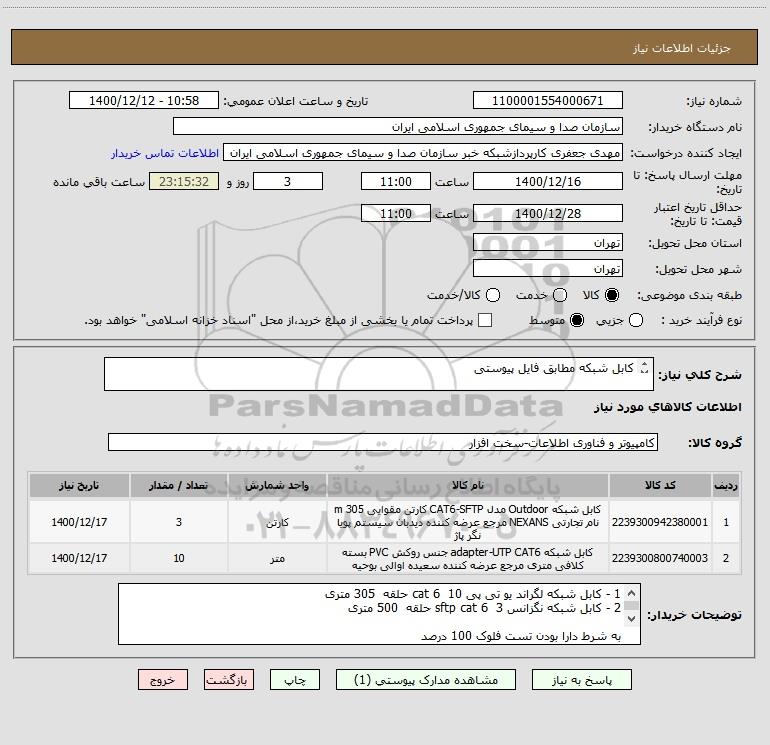This screenshot has height=745, width=770.
Task: Choose the جزیی purchase type radio
Action: (x=636, y=320)
